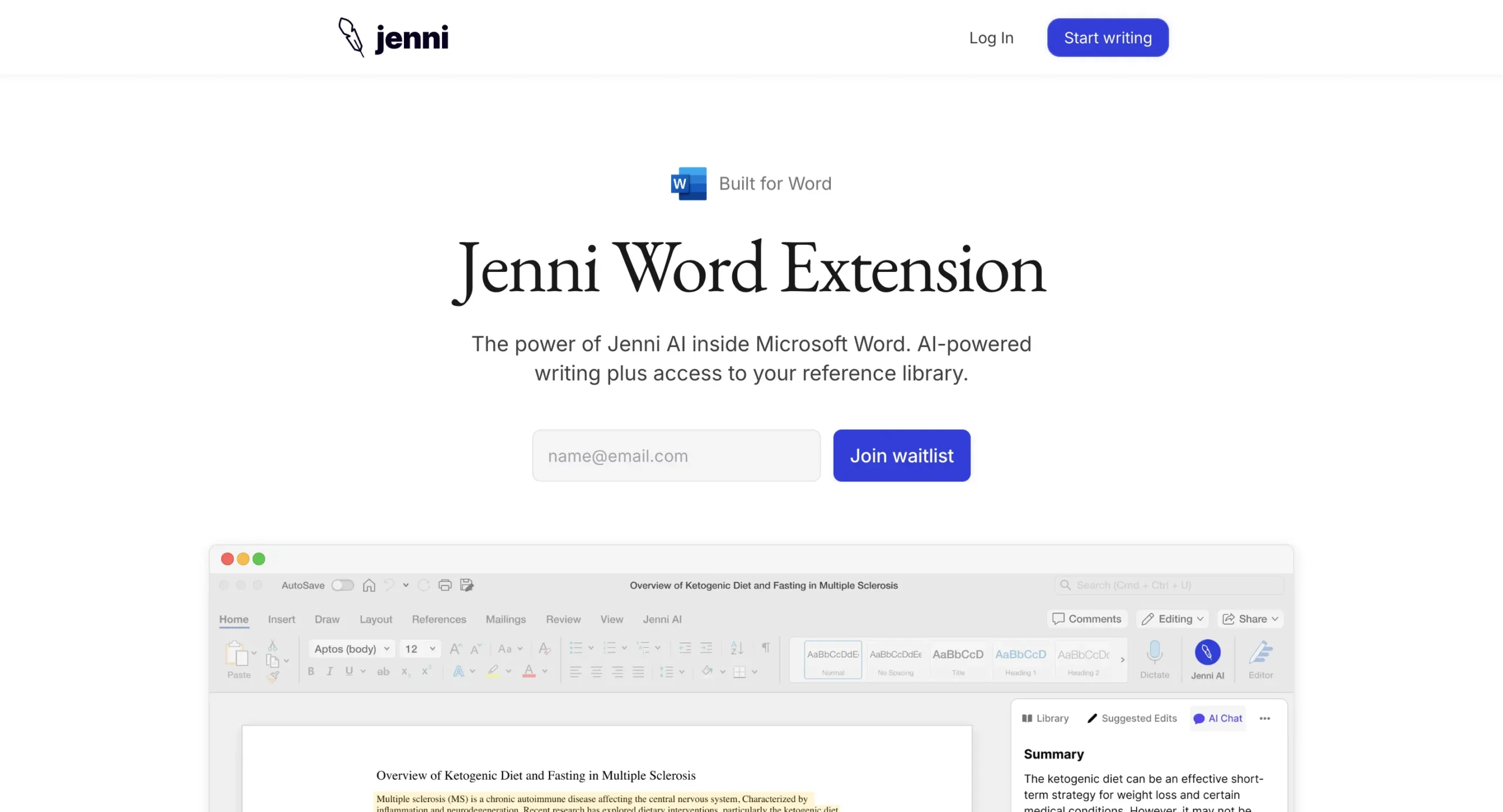
Task: Click the Text Effects blue A icon
Action: (459, 671)
